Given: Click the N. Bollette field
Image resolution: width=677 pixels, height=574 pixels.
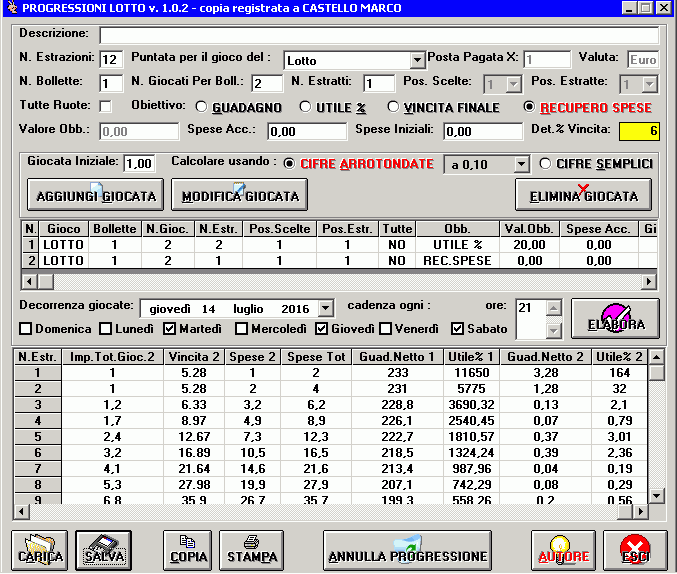Looking at the screenshot, I should [x=111, y=83].
